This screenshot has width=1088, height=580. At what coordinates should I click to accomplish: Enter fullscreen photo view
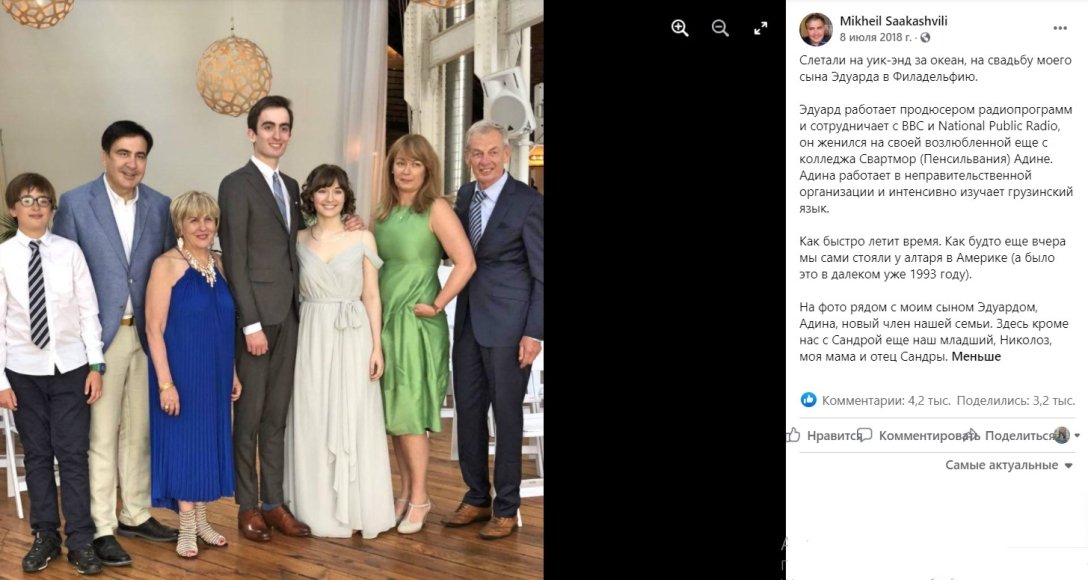(760, 29)
